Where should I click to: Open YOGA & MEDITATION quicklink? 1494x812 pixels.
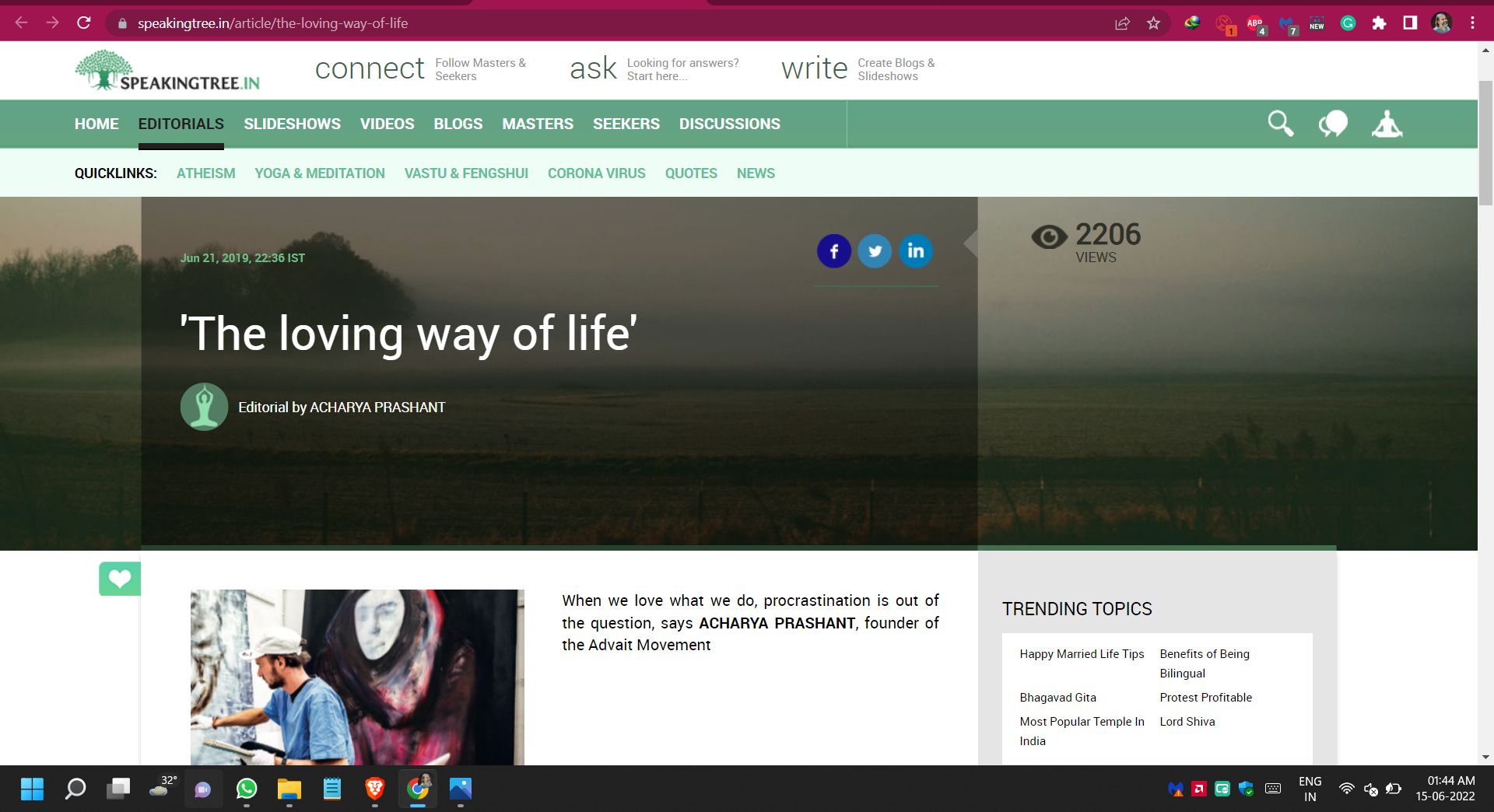[320, 173]
